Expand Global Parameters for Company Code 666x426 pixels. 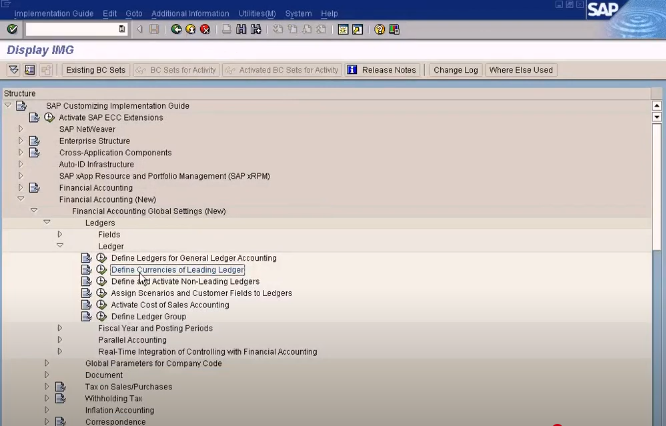pos(47,363)
